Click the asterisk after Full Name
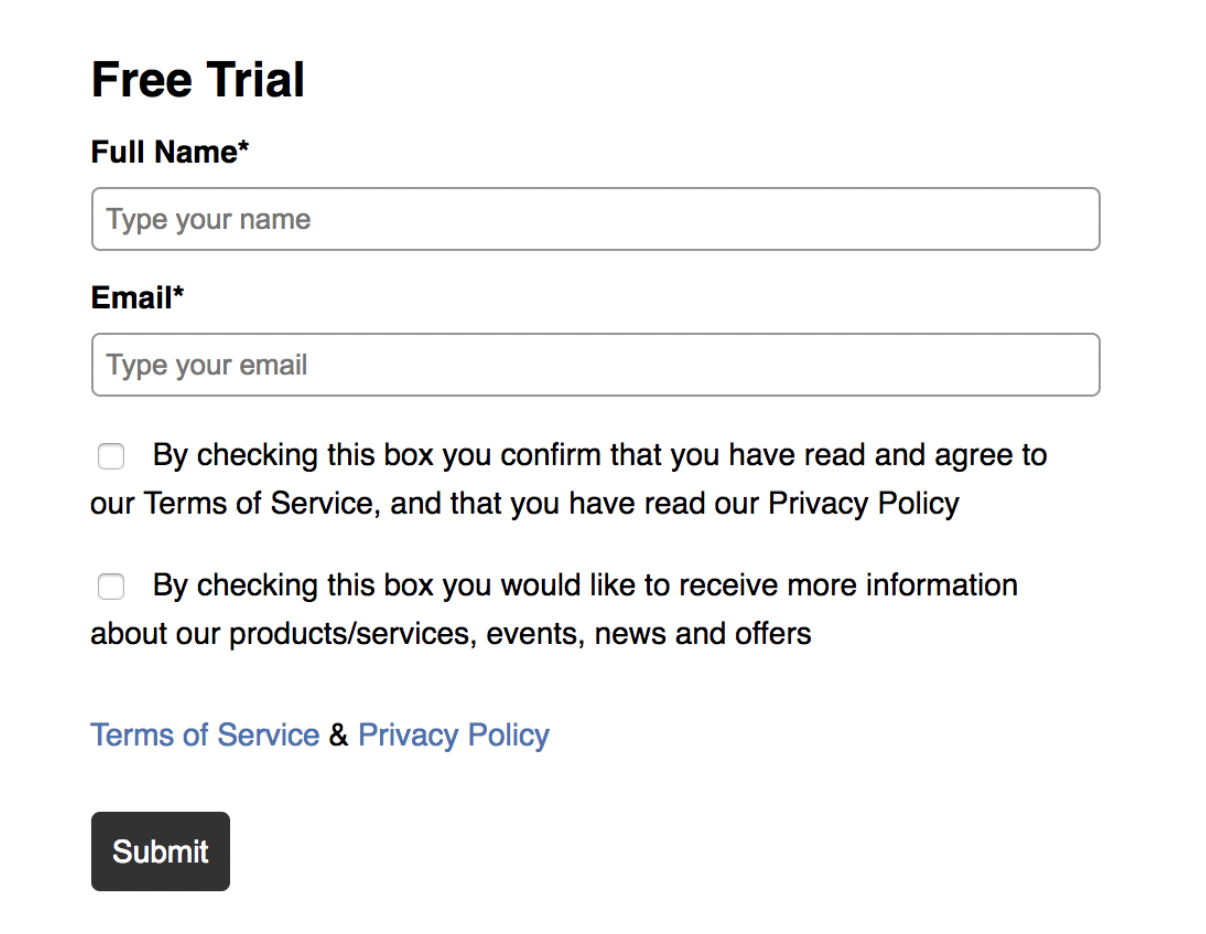Screen dimensions: 1206x934 pyautogui.click(x=243, y=149)
